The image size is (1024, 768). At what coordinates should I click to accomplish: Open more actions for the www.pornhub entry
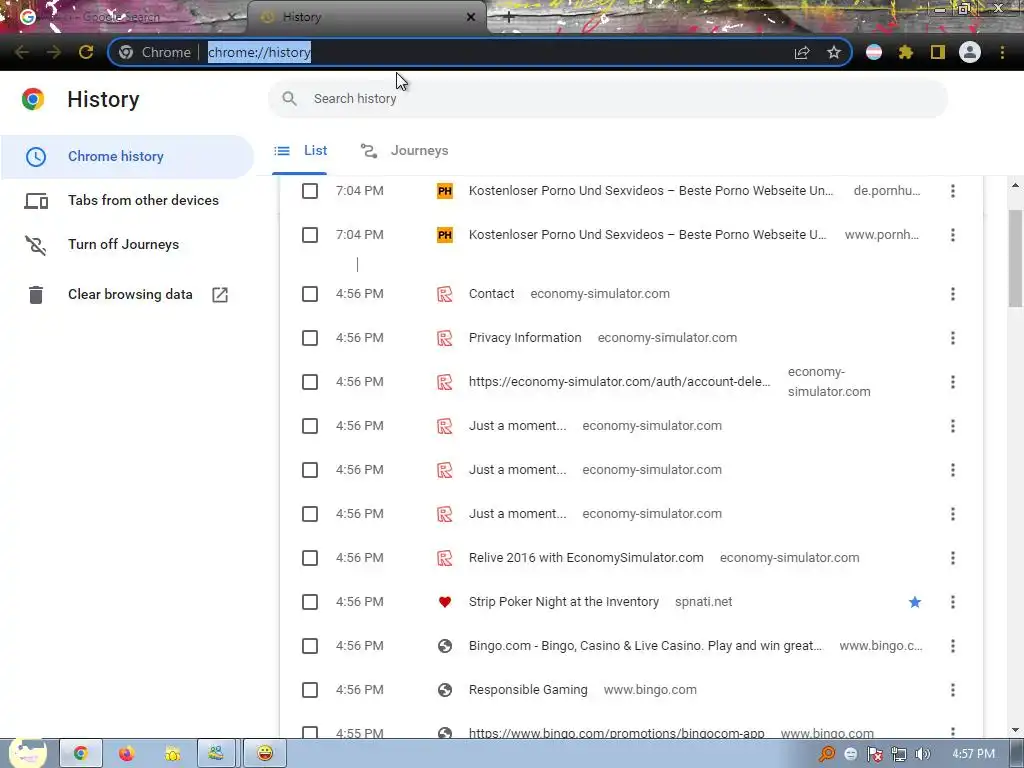tap(953, 235)
